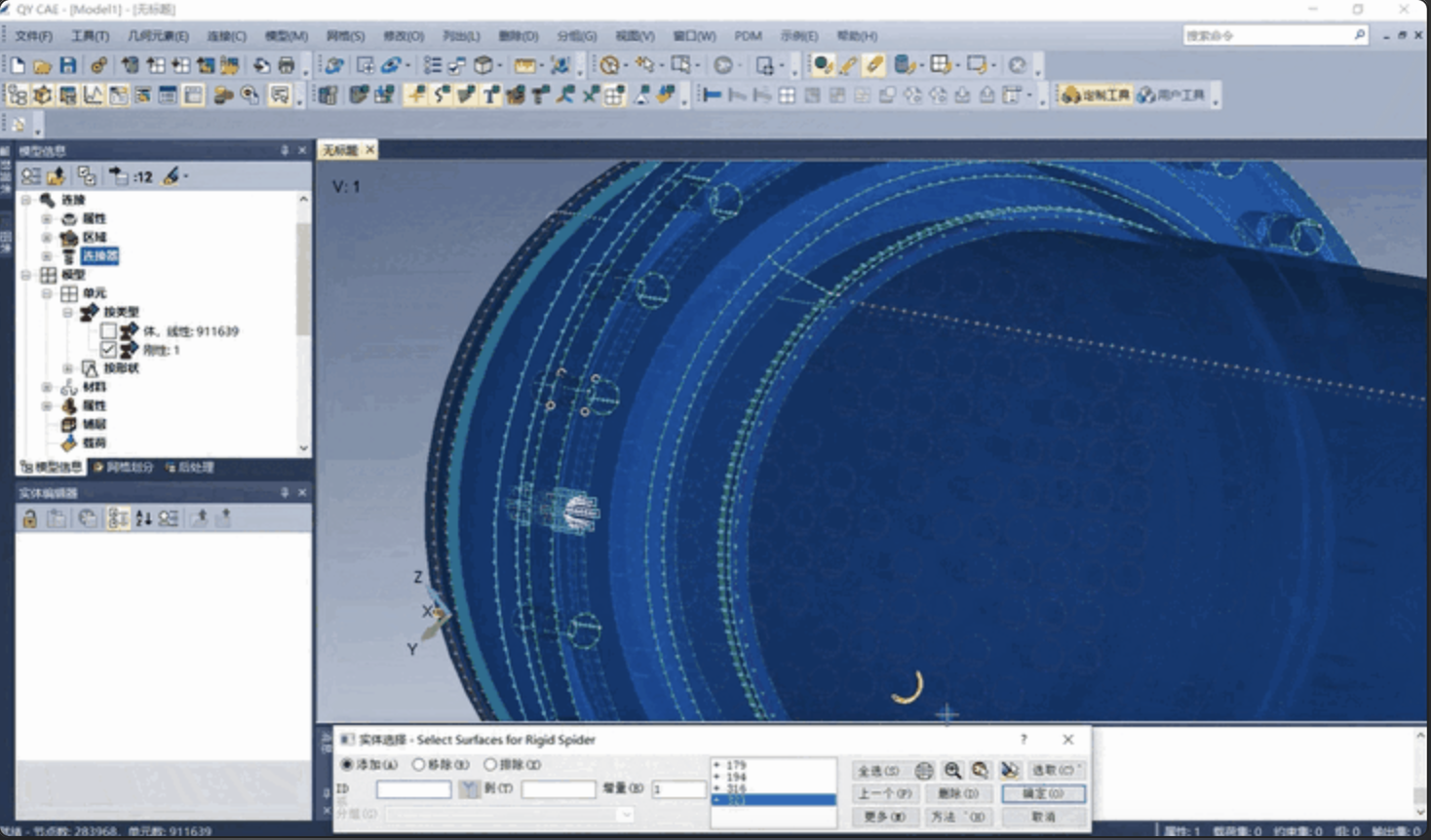Click the magnifier search icon in second toolbar
Viewport: 1431px width, 840px height.
(x=251, y=95)
